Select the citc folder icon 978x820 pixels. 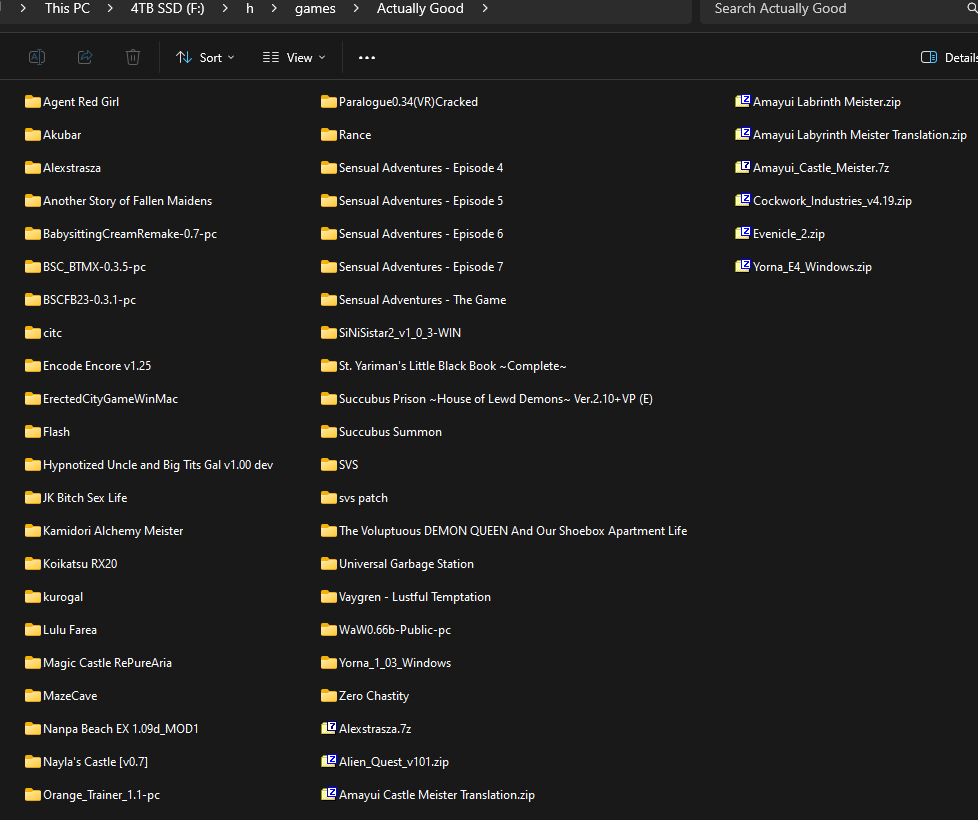[32, 333]
